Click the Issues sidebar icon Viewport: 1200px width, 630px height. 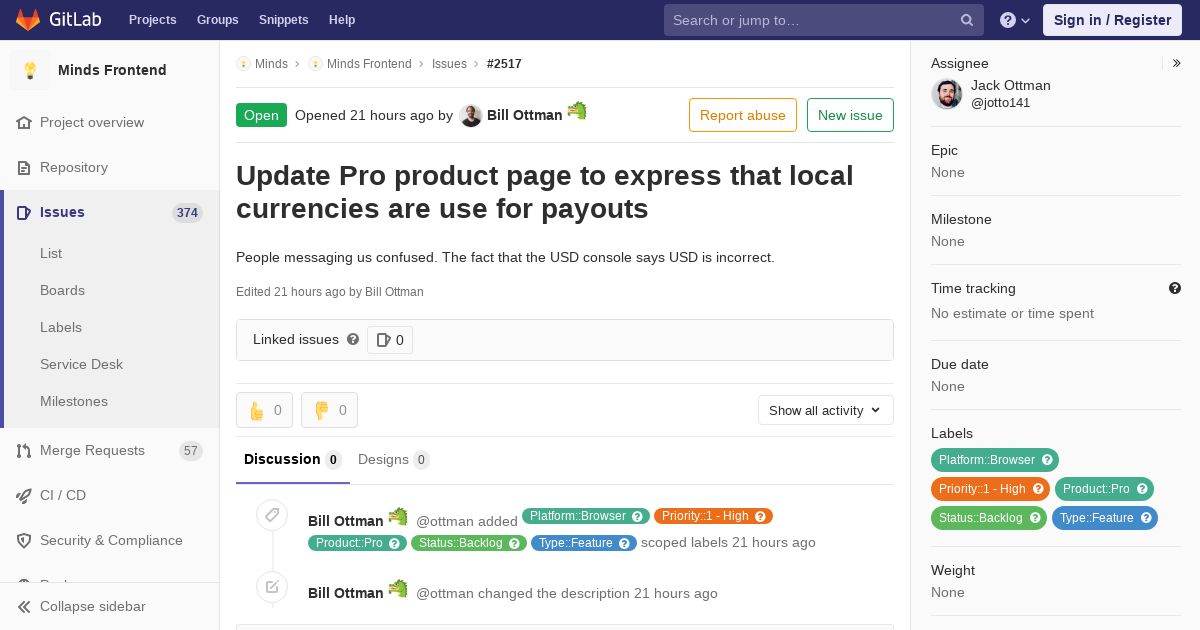[24, 212]
